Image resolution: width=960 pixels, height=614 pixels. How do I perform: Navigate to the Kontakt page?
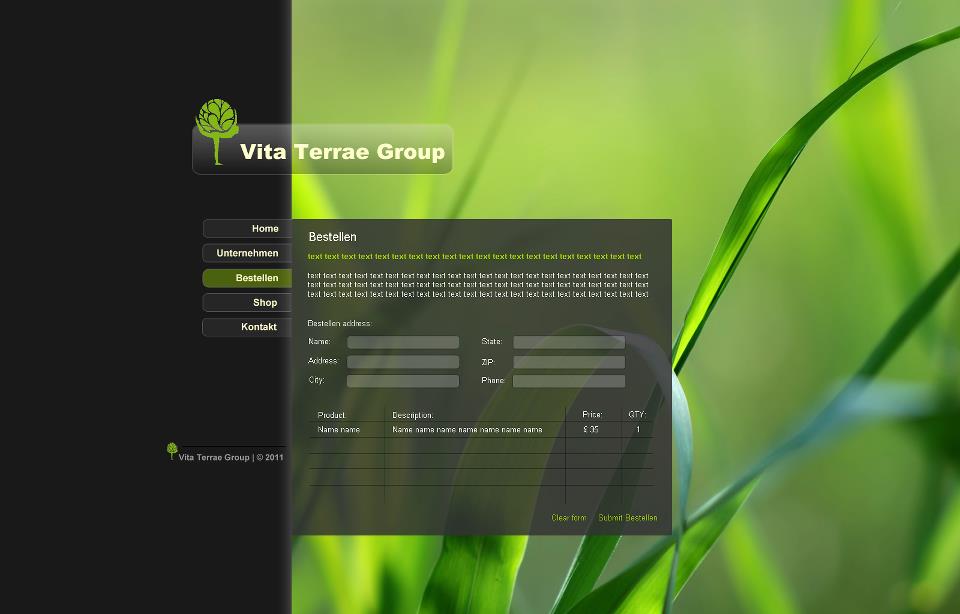click(x=247, y=327)
